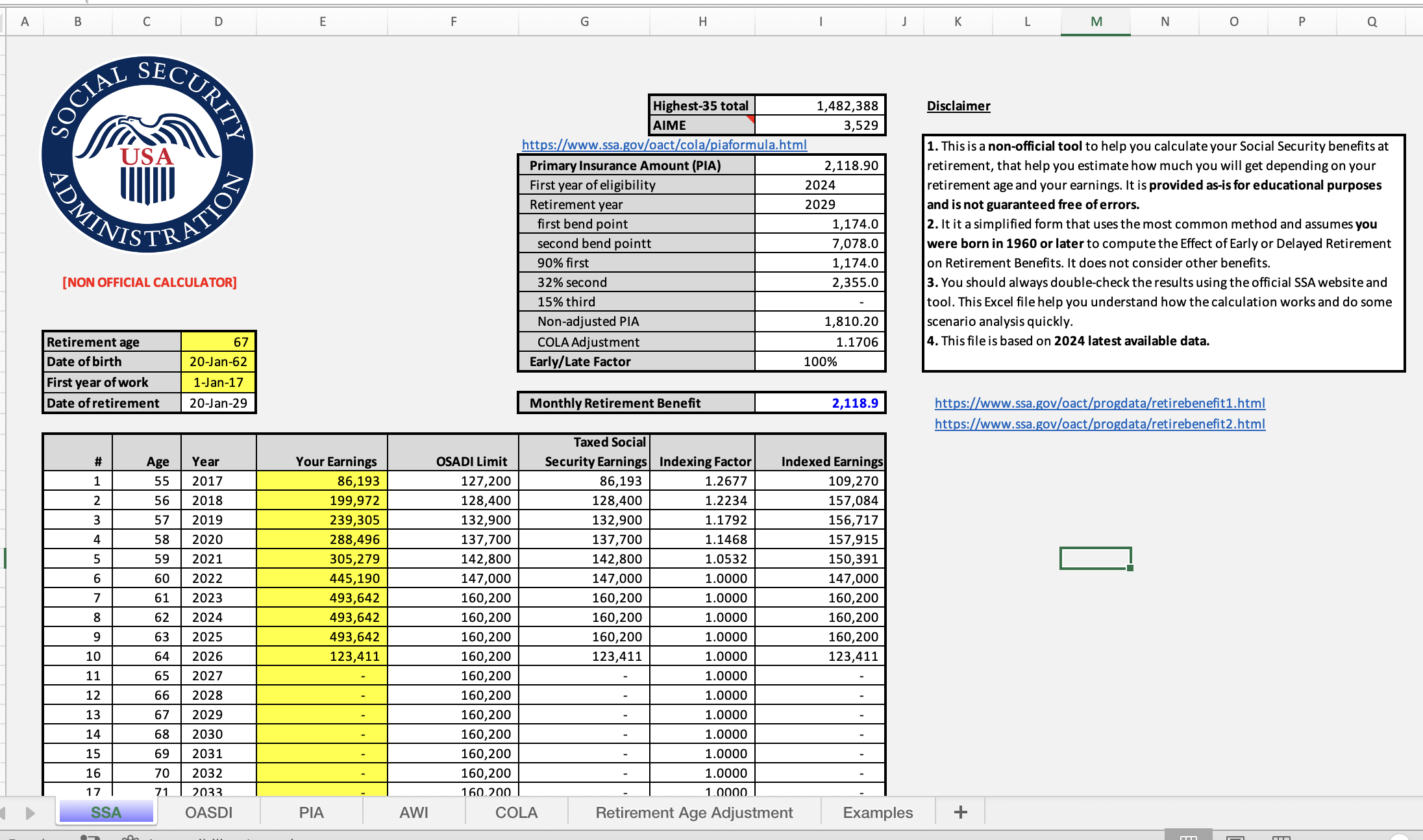1423x840 pixels.
Task: Select the 2017 earnings cell 86,193
Action: click(x=322, y=481)
